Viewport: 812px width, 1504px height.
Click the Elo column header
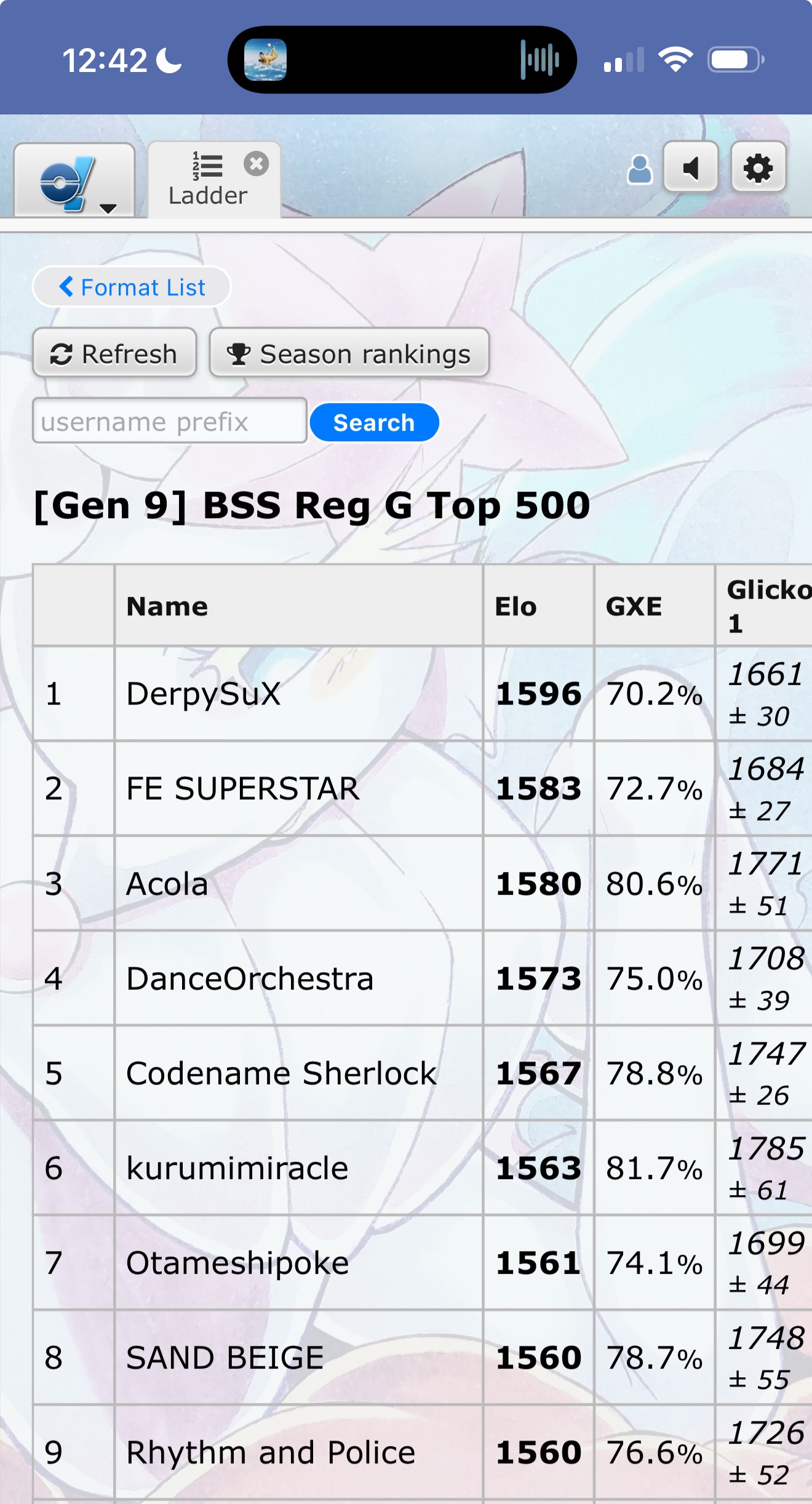pos(516,606)
